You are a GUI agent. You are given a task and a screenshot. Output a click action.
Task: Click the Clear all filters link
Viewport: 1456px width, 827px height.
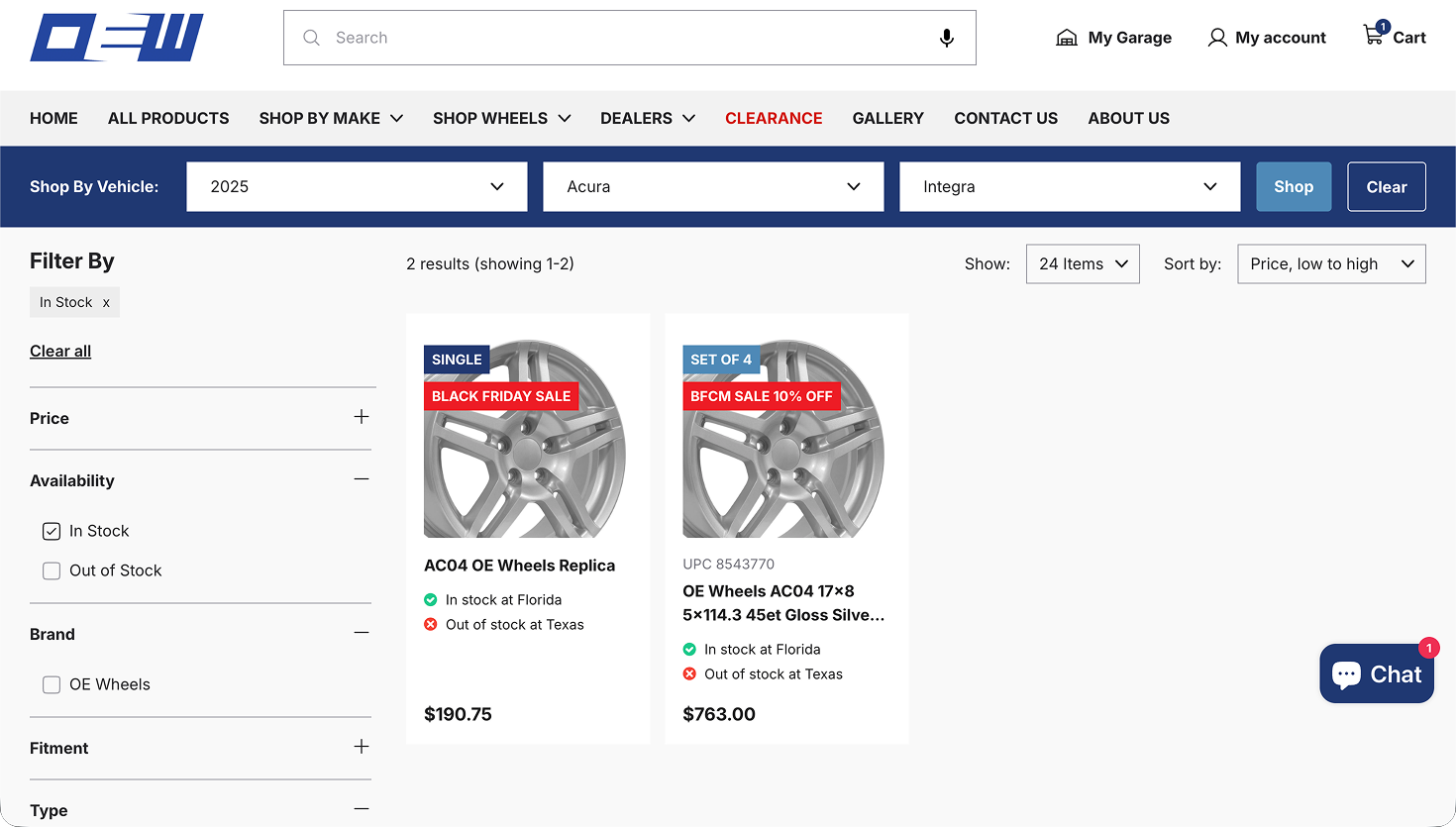pyautogui.click(x=60, y=352)
